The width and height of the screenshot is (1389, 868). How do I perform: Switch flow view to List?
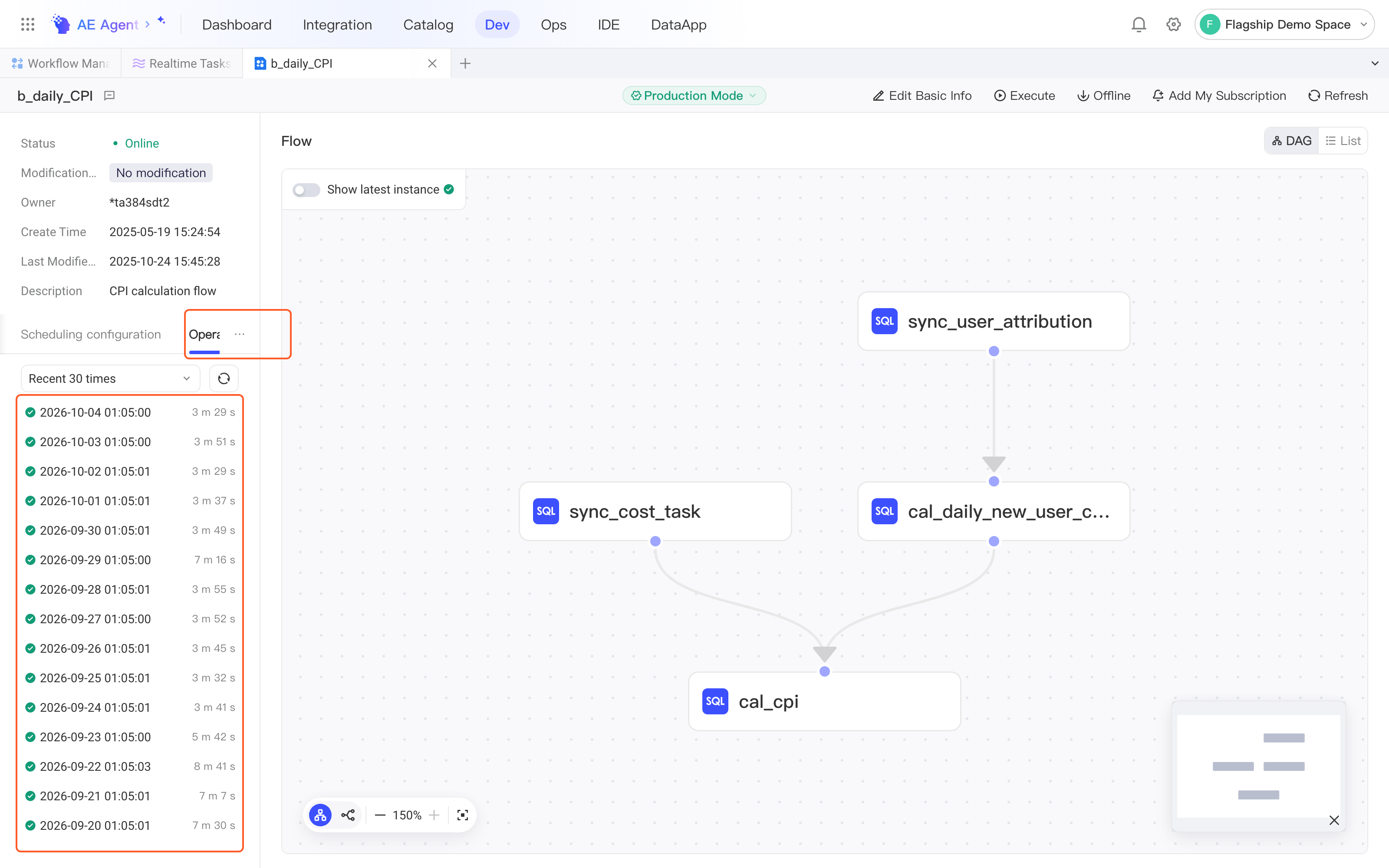click(x=1343, y=141)
